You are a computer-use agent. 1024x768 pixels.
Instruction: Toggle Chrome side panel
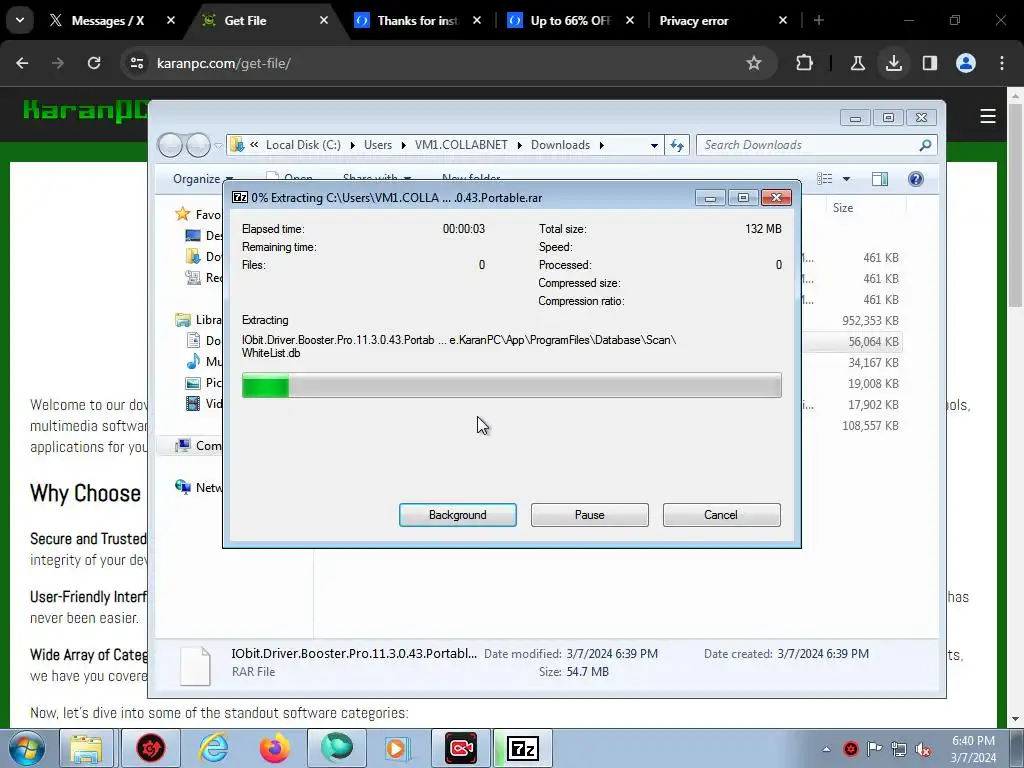click(x=929, y=63)
